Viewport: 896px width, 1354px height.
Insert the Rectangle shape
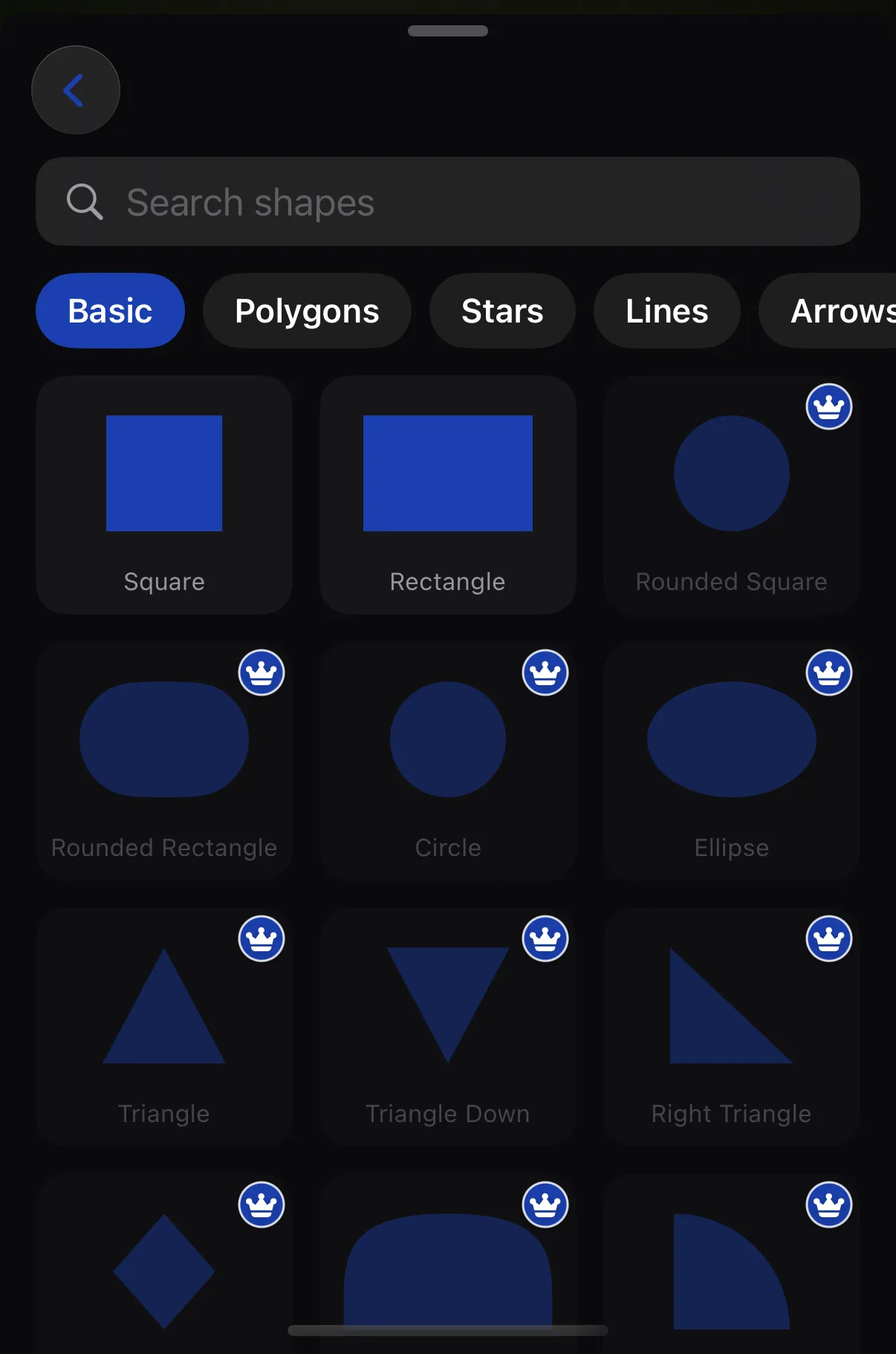448,494
